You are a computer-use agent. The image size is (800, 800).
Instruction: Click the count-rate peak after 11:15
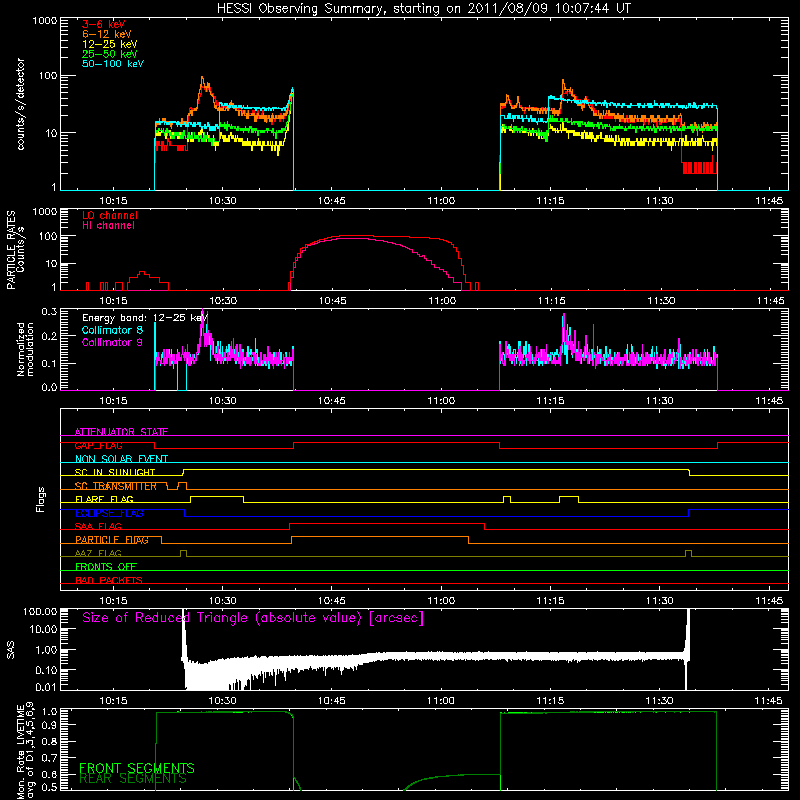point(564,84)
